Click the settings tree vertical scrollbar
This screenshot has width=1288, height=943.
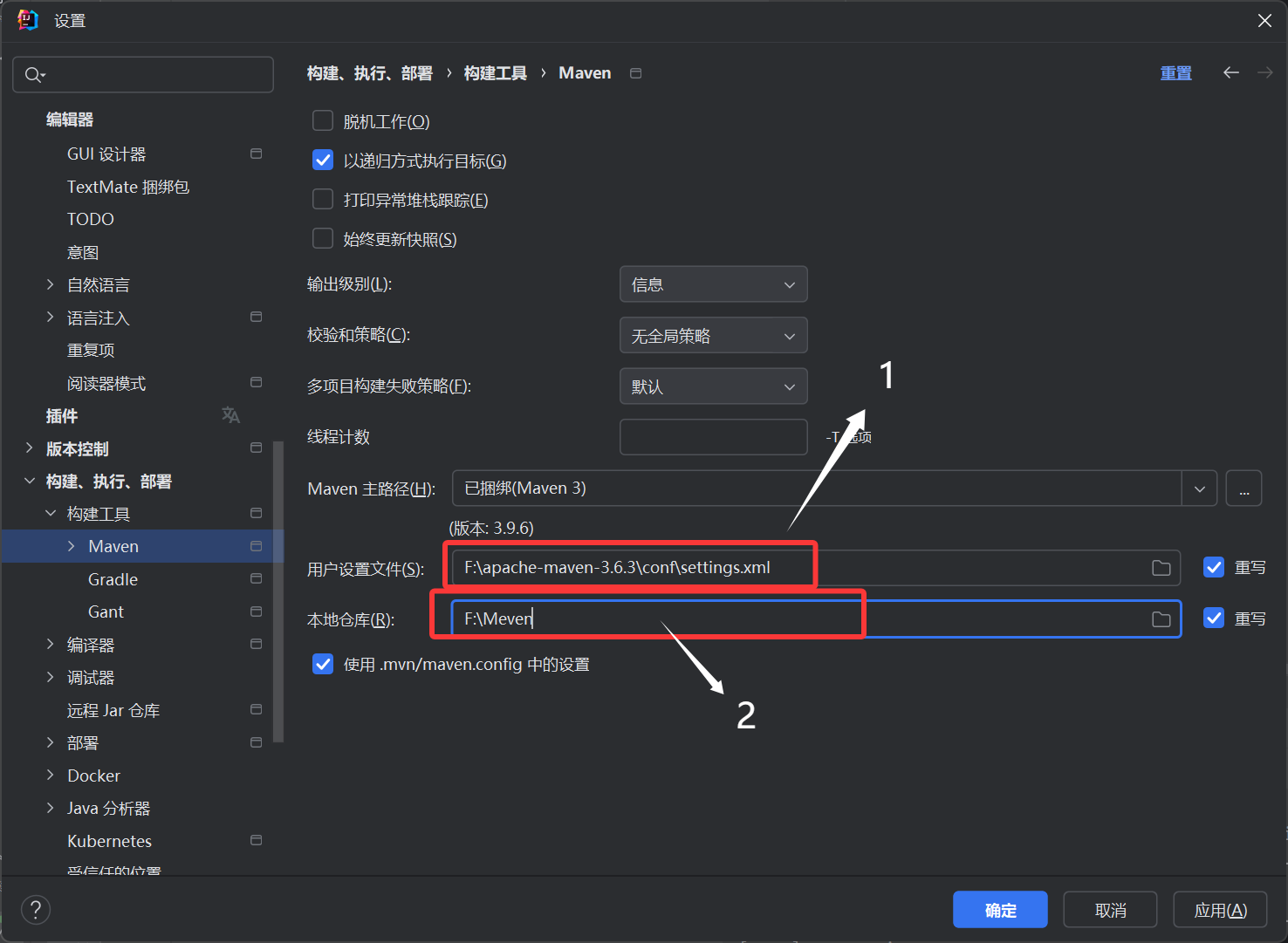pyautogui.click(x=278, y=593)
